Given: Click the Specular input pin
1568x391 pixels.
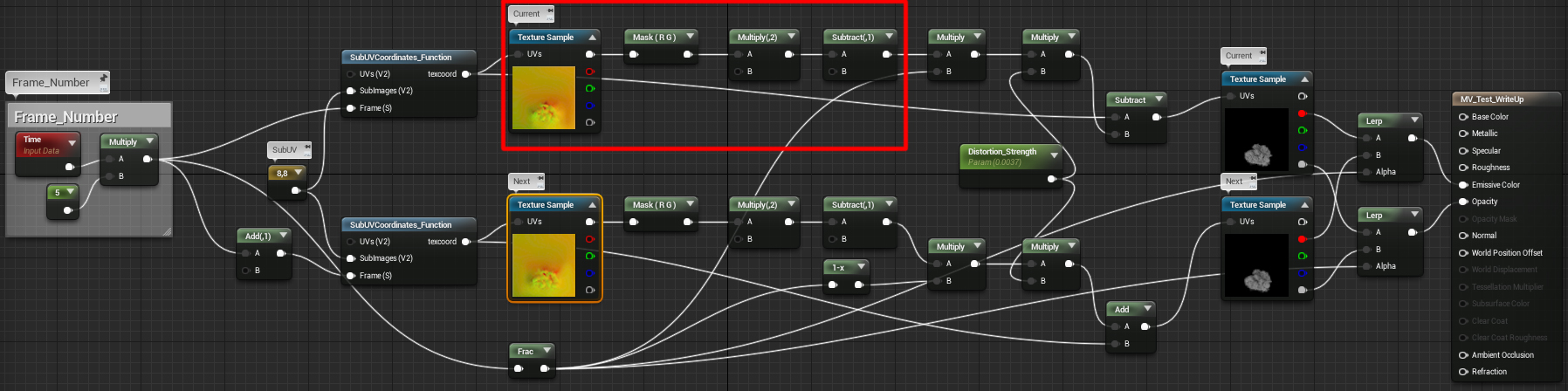Looking at the screenshot, I should point(1463,151).
